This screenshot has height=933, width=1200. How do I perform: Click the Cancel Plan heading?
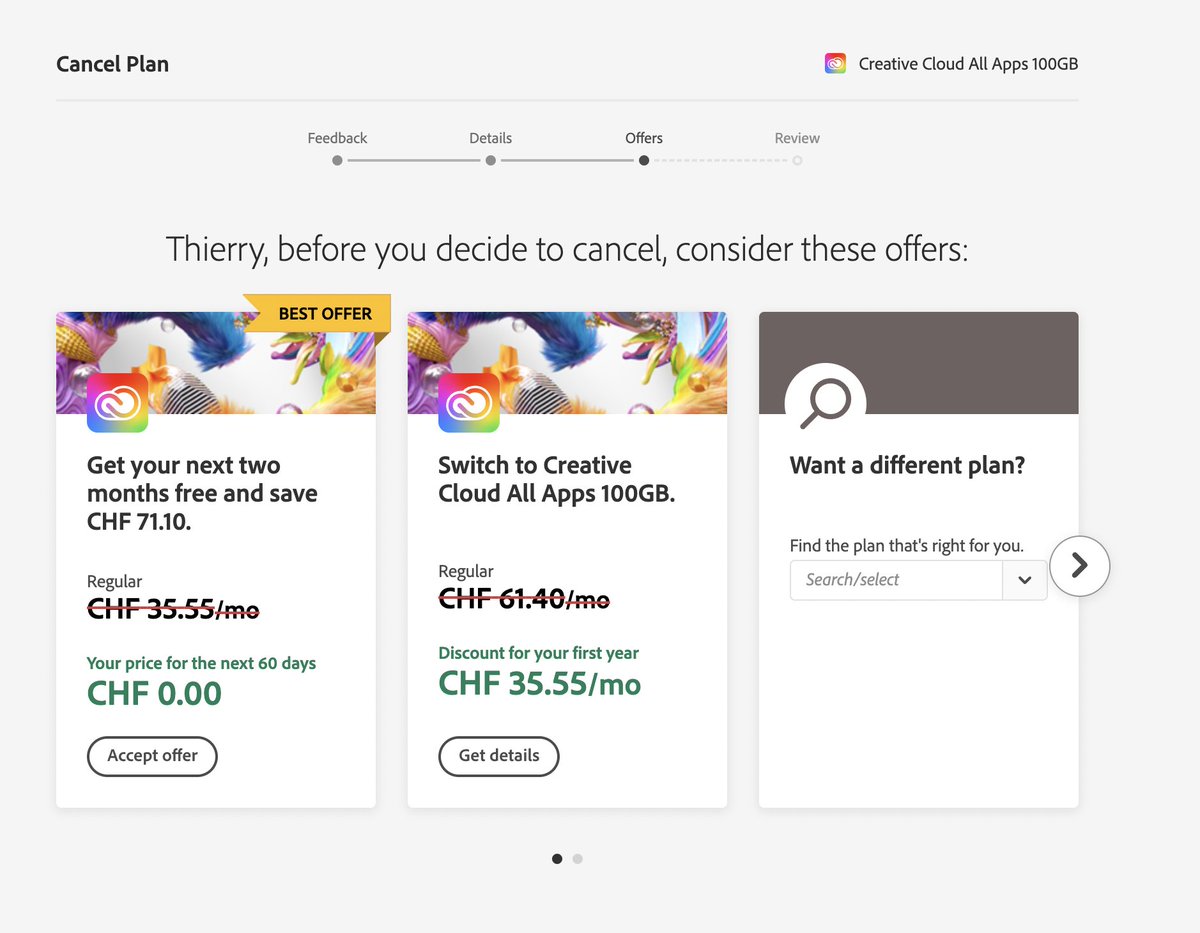coord(112,64)
